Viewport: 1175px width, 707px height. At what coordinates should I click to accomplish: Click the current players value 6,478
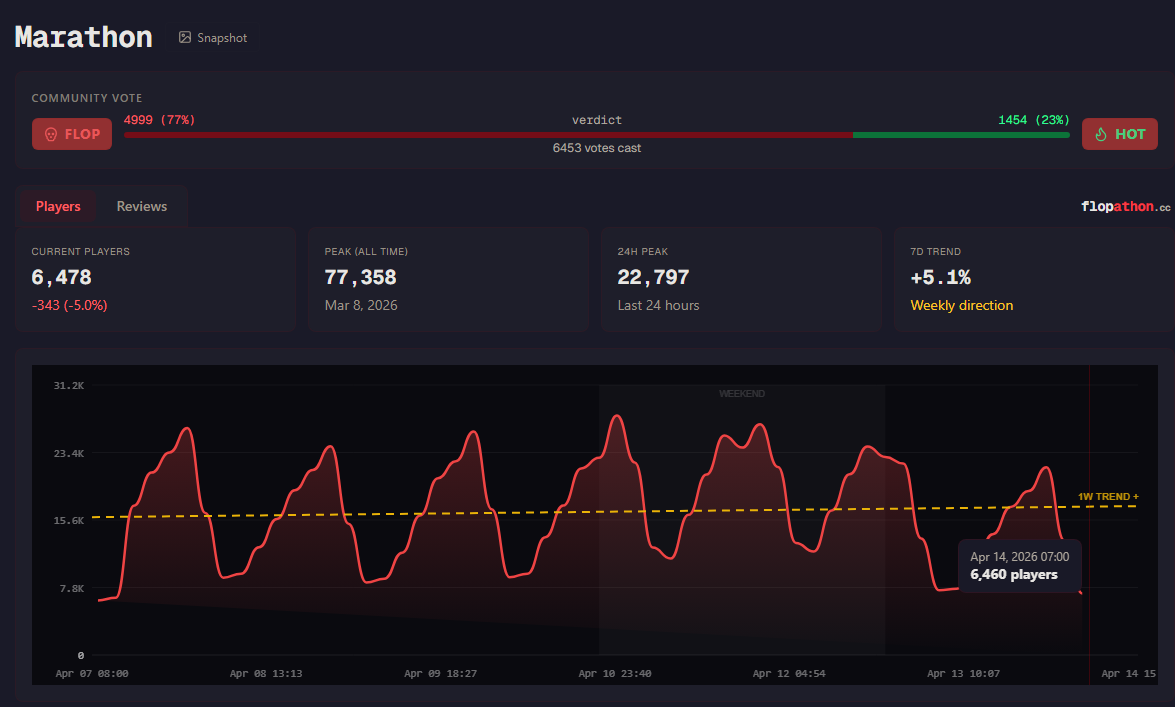tap(61, 277)
